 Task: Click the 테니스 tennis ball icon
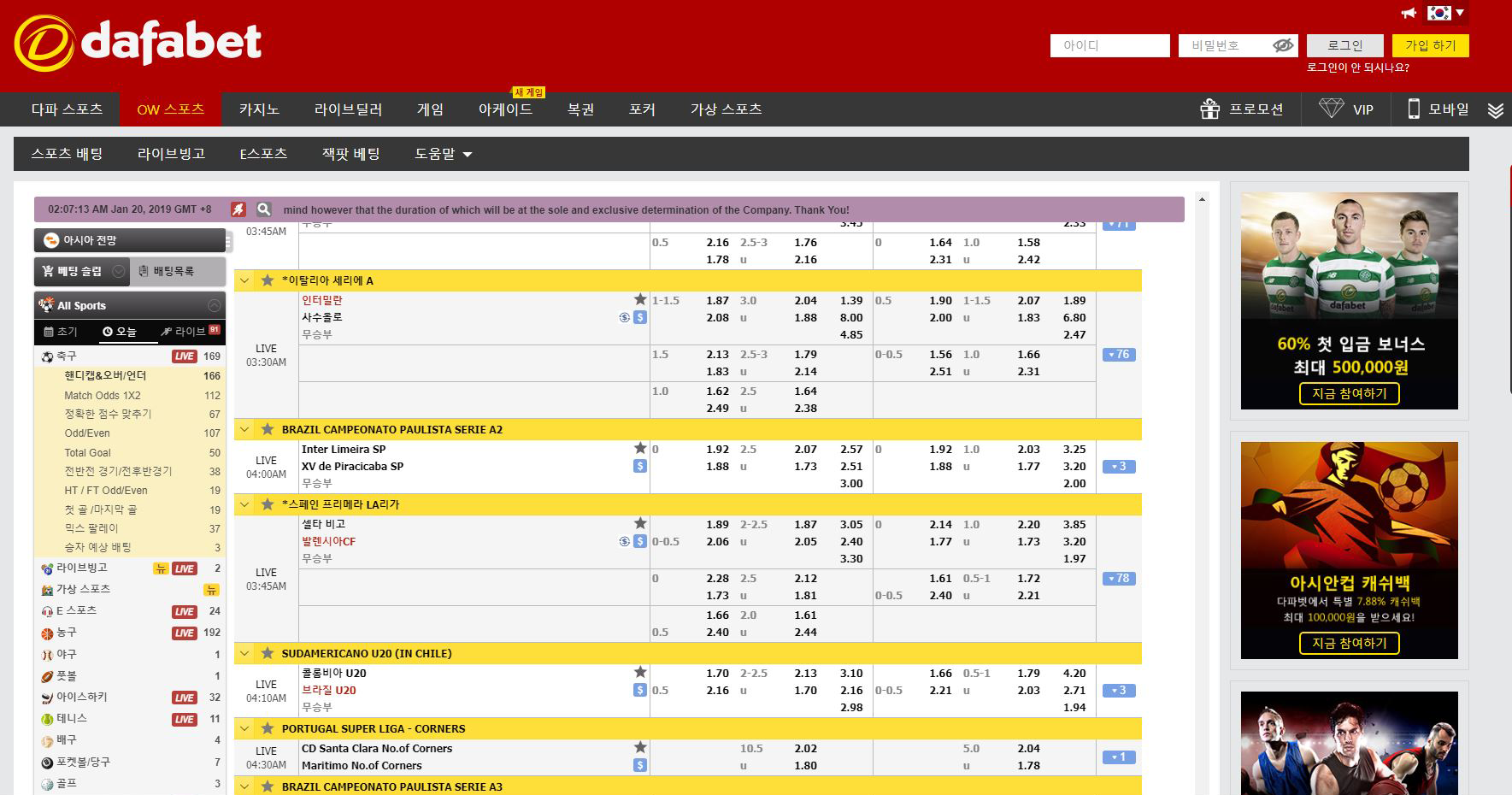[47, 719]
